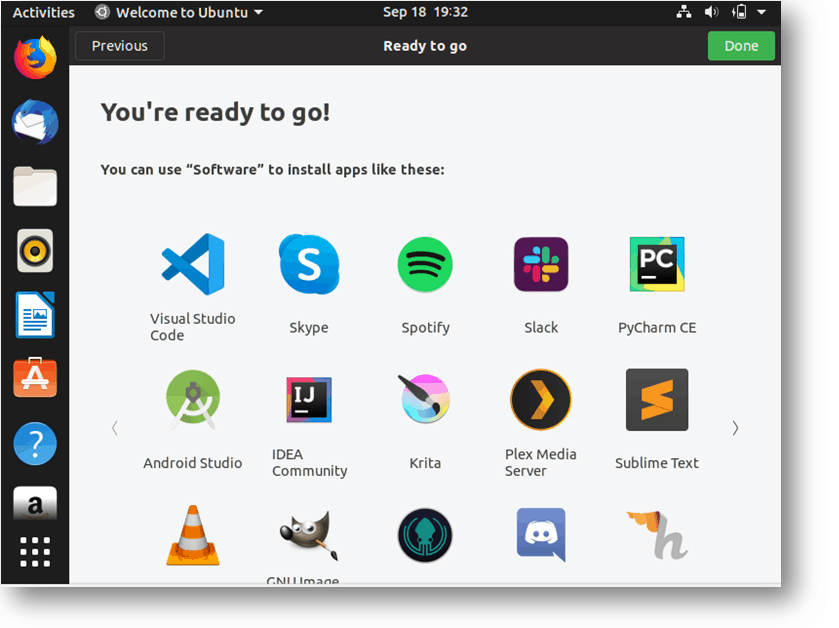839x628 pixels.
Task: Click the Slack label text
Action: (541, 327)
